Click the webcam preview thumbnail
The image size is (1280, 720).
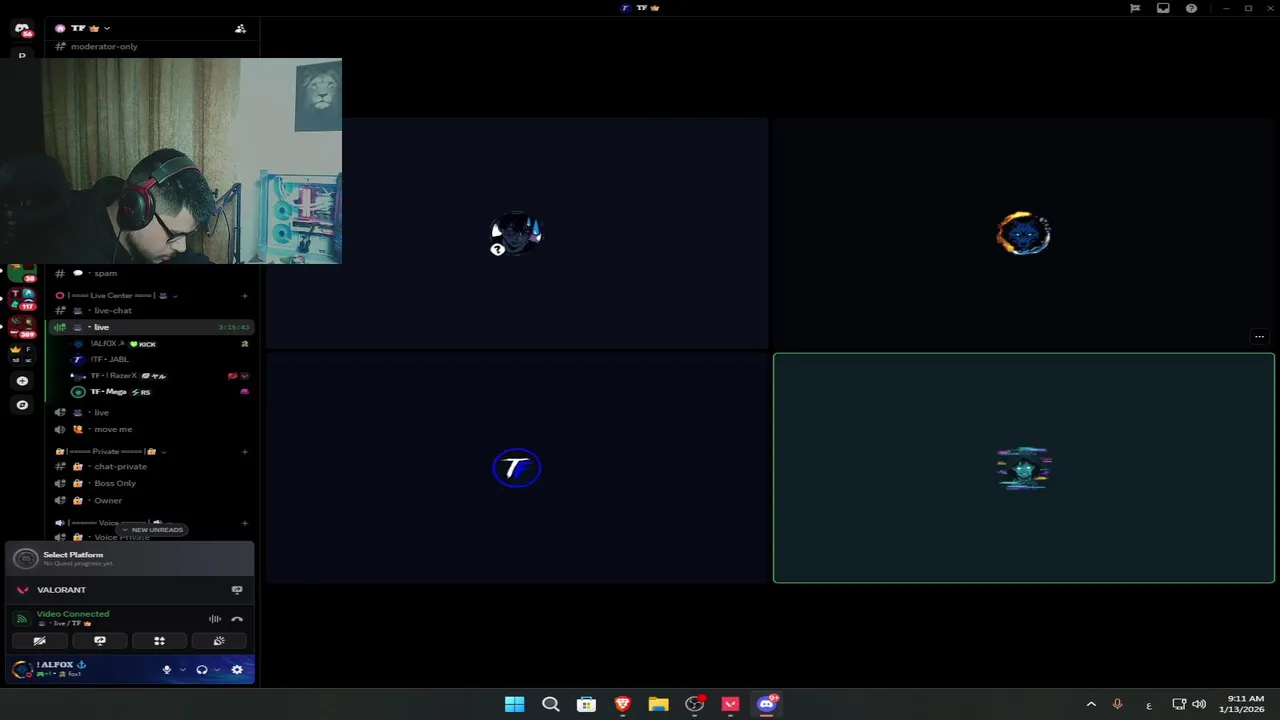click(171, 161)
